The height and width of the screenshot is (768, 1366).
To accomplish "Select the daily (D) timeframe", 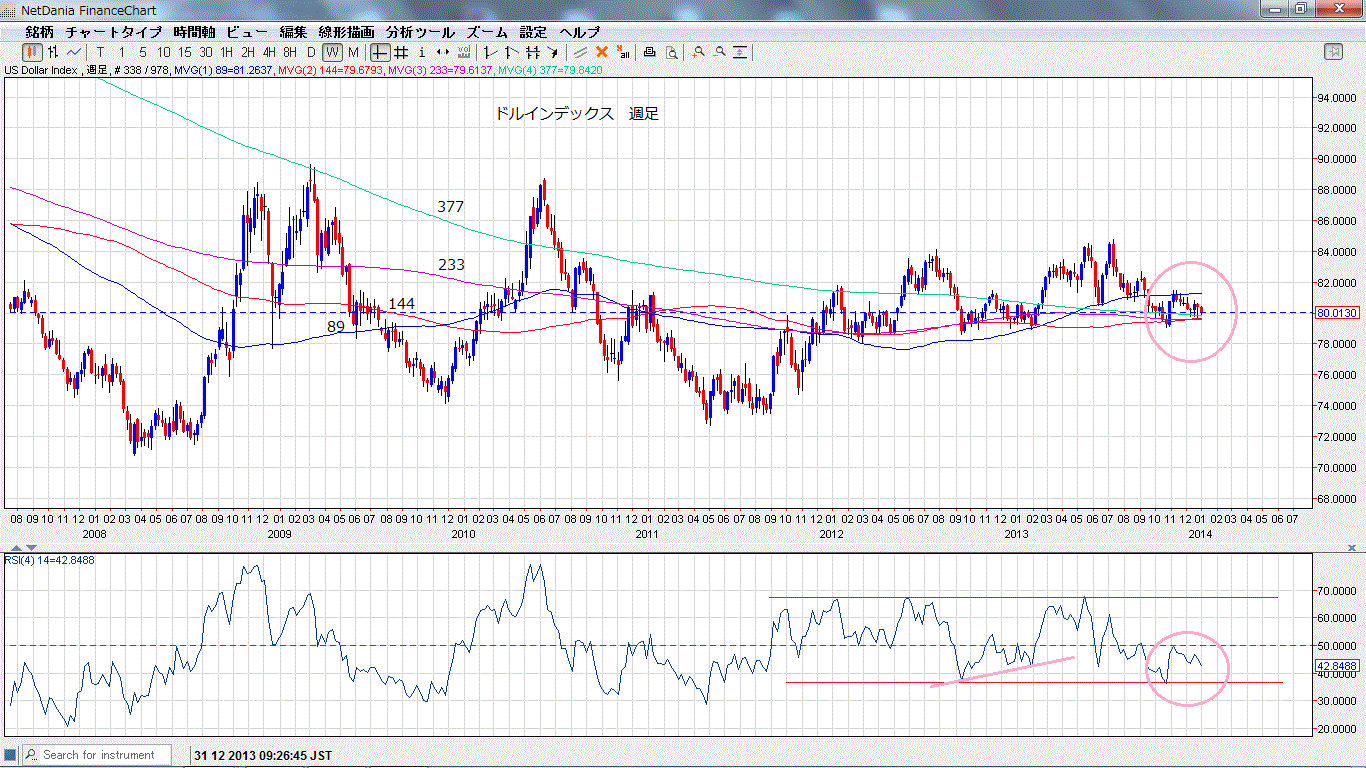I will (311, 52).
